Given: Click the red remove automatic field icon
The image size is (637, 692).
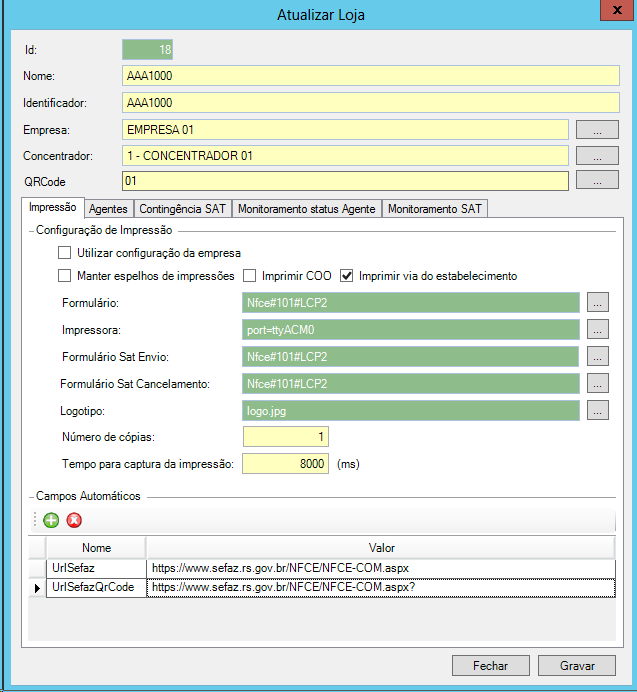Looking at the screenshot, I should pyautogui.click(x=74, y=520).
